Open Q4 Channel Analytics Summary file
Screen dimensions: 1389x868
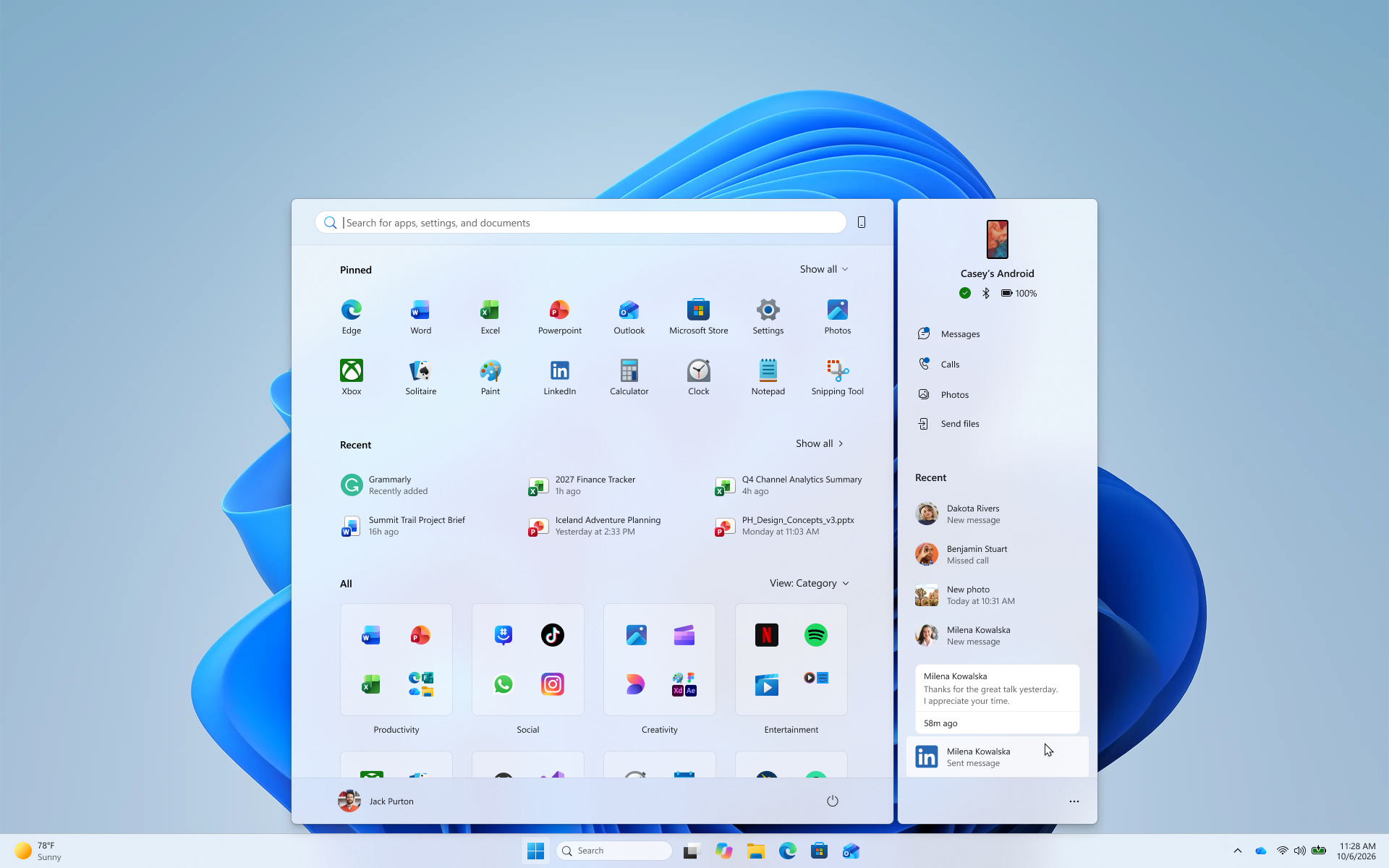tap(790, 485)
